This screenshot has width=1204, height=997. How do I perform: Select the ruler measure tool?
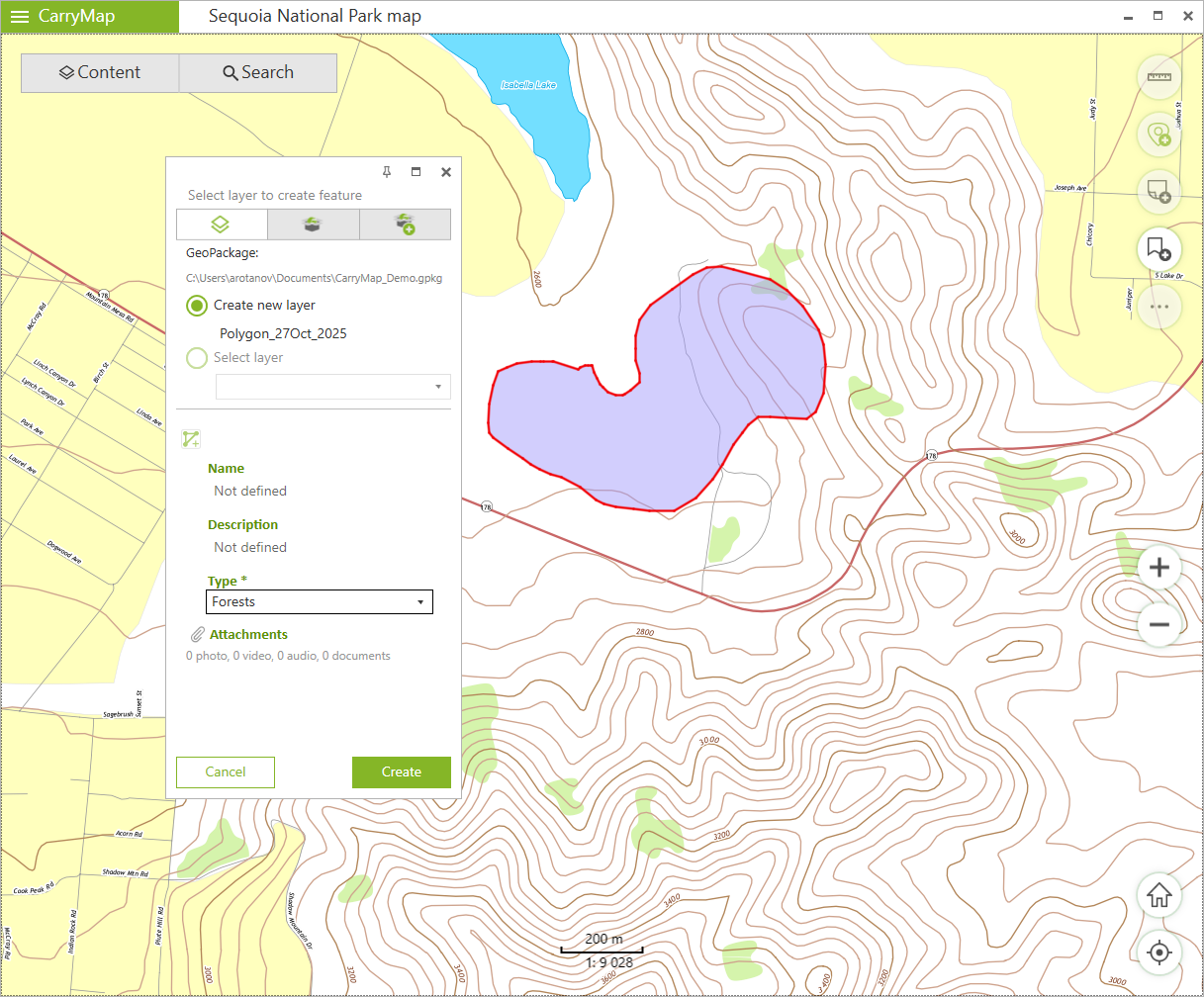coord(1158,77)
